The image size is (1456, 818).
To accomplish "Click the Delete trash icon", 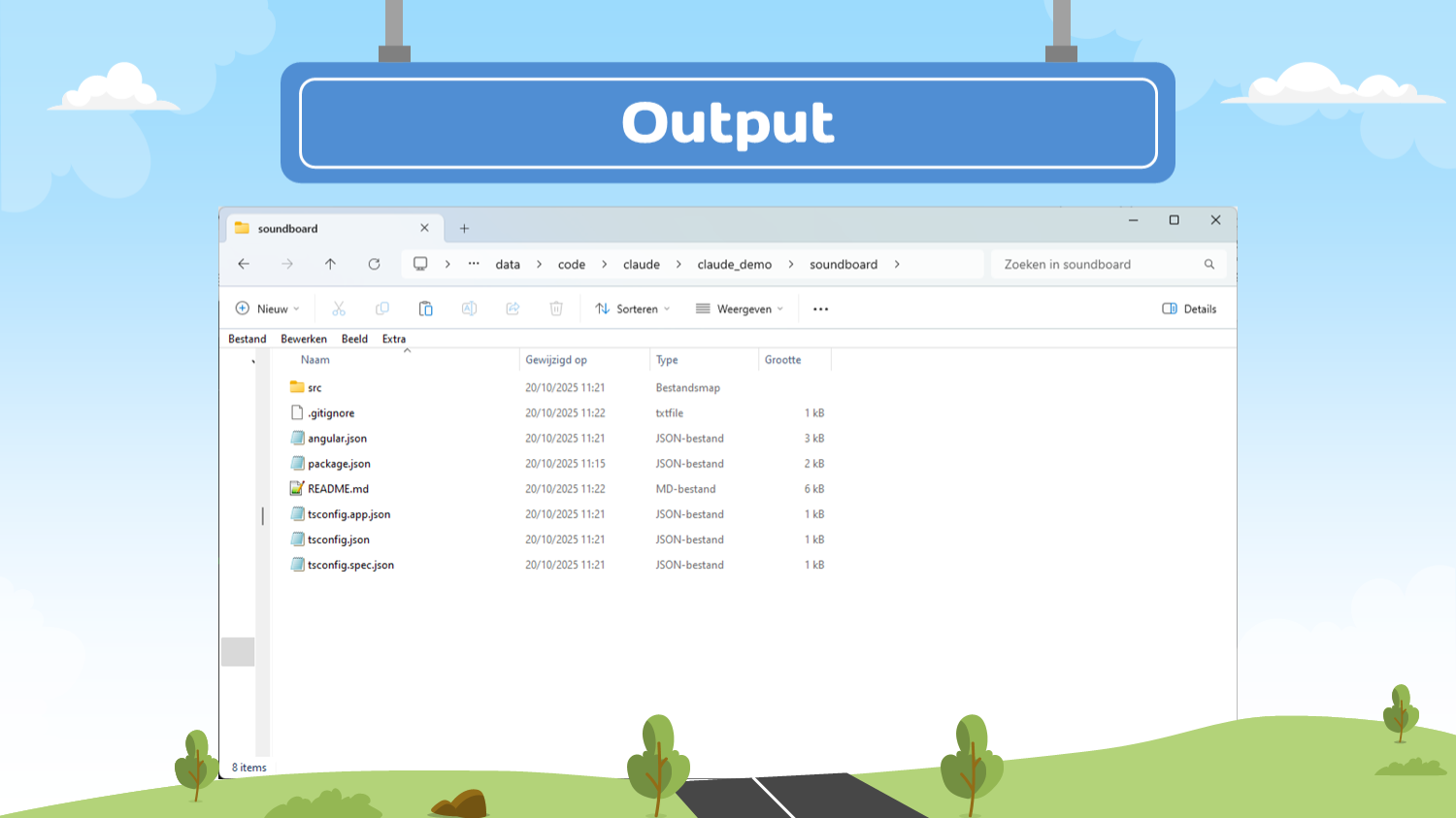I will 556,309.
